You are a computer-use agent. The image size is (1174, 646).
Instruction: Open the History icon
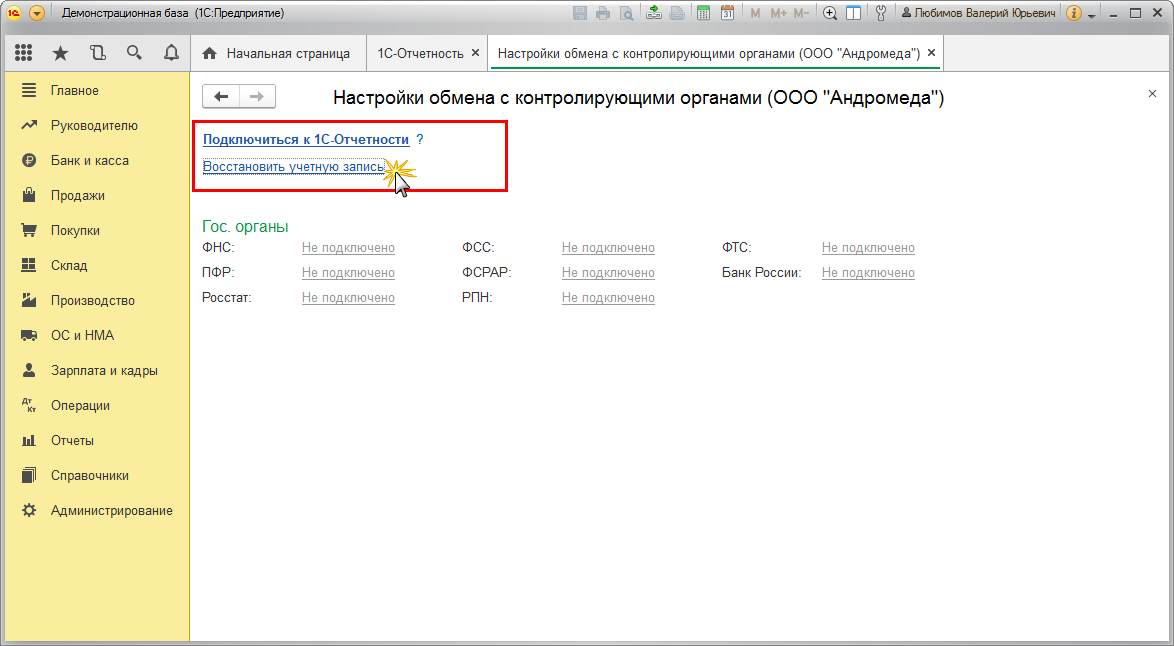(97, 53)
